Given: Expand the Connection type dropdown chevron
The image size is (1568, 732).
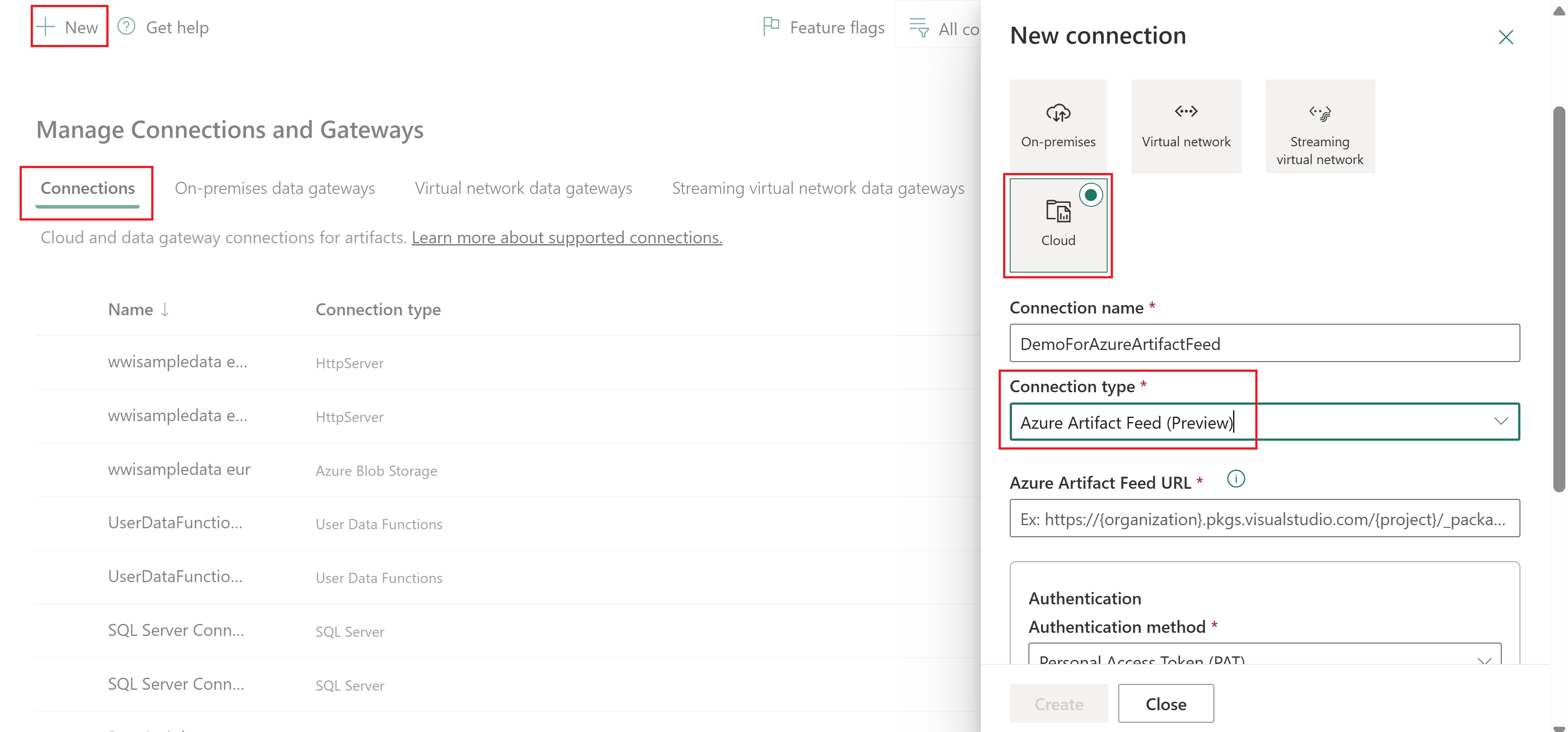Looking at the screenshot, I should tap(1500, 421).
